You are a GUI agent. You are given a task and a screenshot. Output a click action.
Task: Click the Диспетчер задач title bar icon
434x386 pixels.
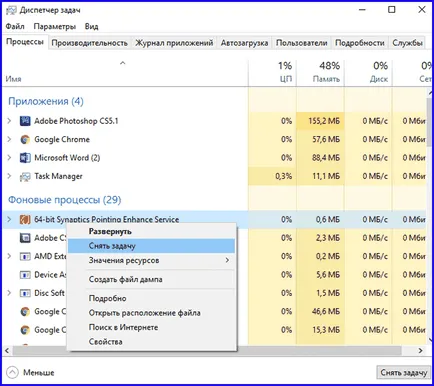11,10
